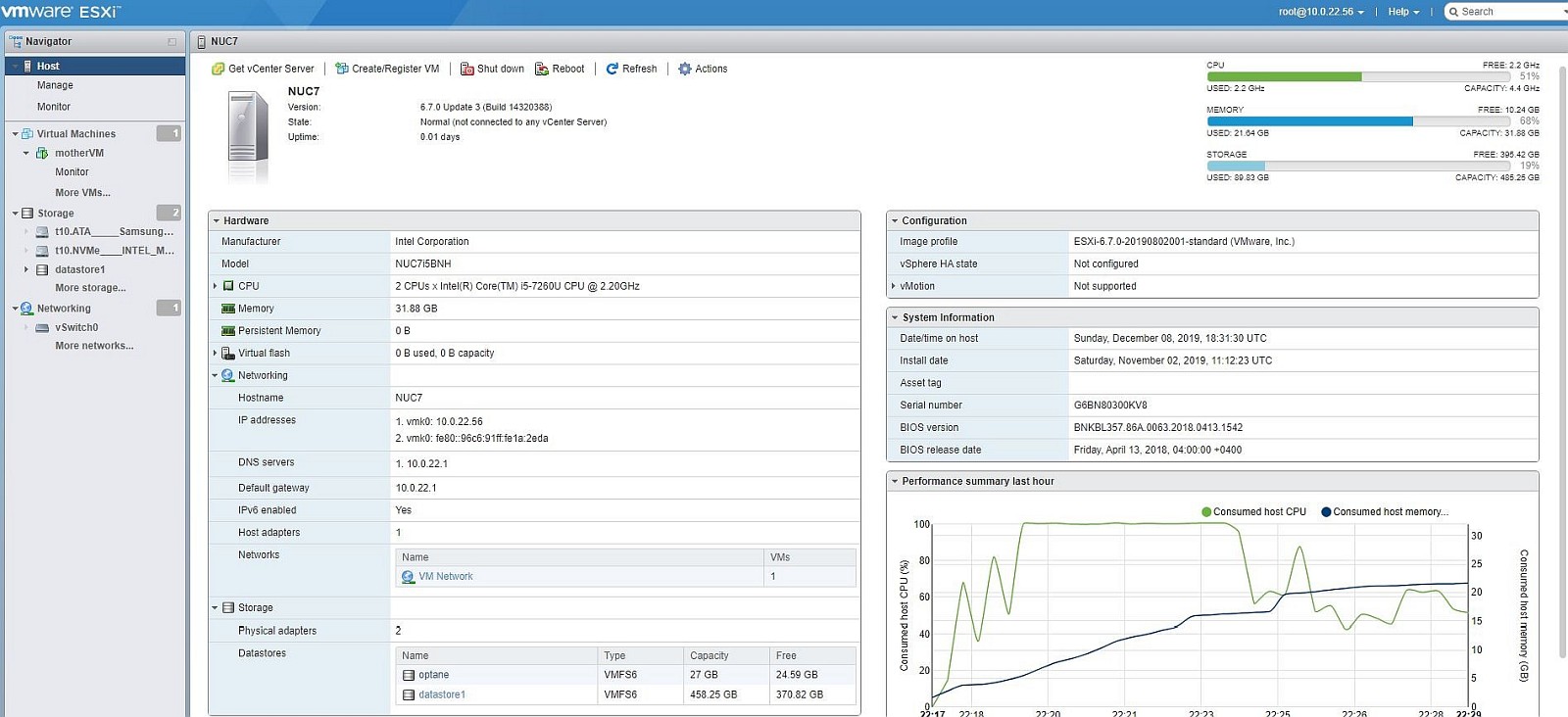Screen dimensions: 1568x717
Task: Click the VM Network port group icon
Action: [x=409, y=577]
